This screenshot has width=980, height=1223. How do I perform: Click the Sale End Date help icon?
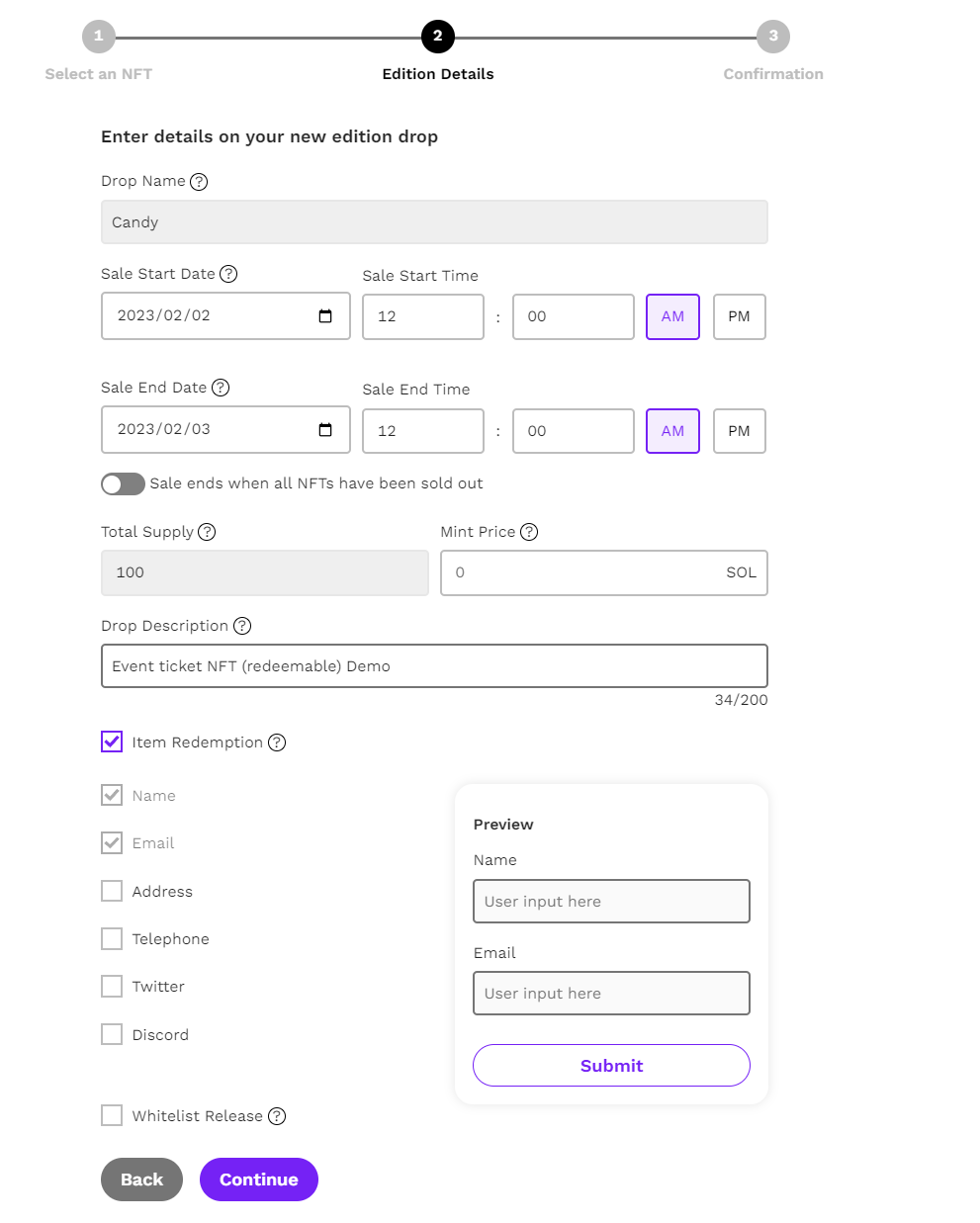tap(221, 388)
